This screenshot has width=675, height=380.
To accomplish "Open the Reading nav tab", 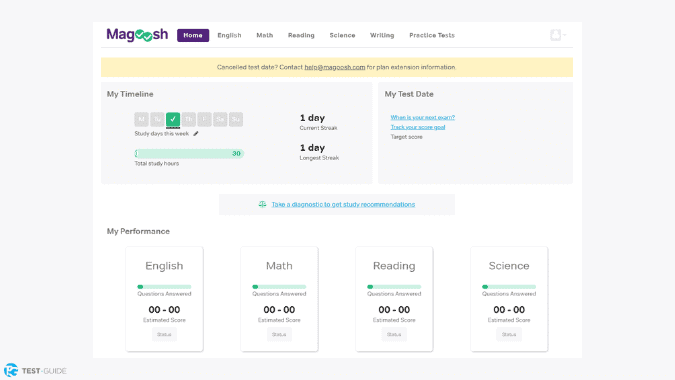I will 301,35.
